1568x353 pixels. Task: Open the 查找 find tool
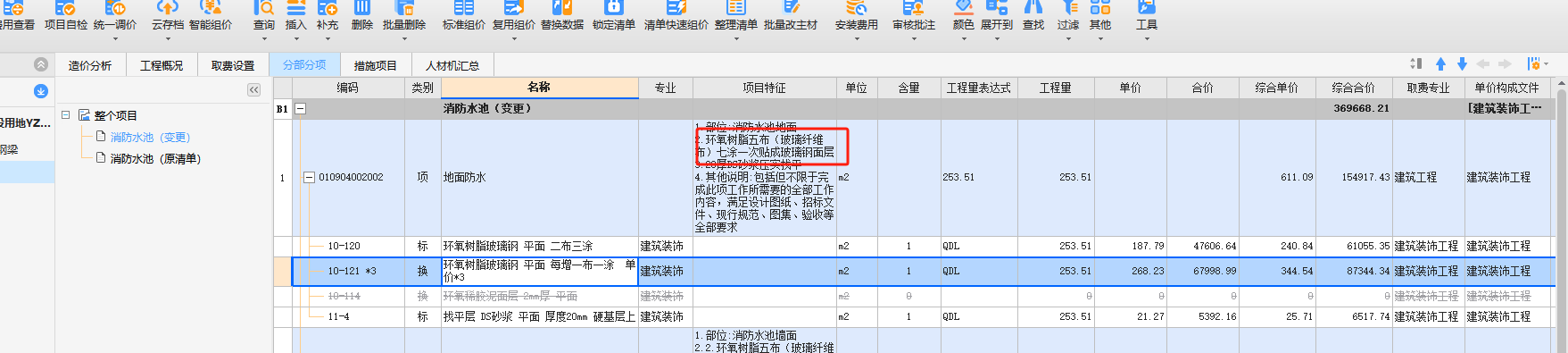click(x=1033, y=16)
